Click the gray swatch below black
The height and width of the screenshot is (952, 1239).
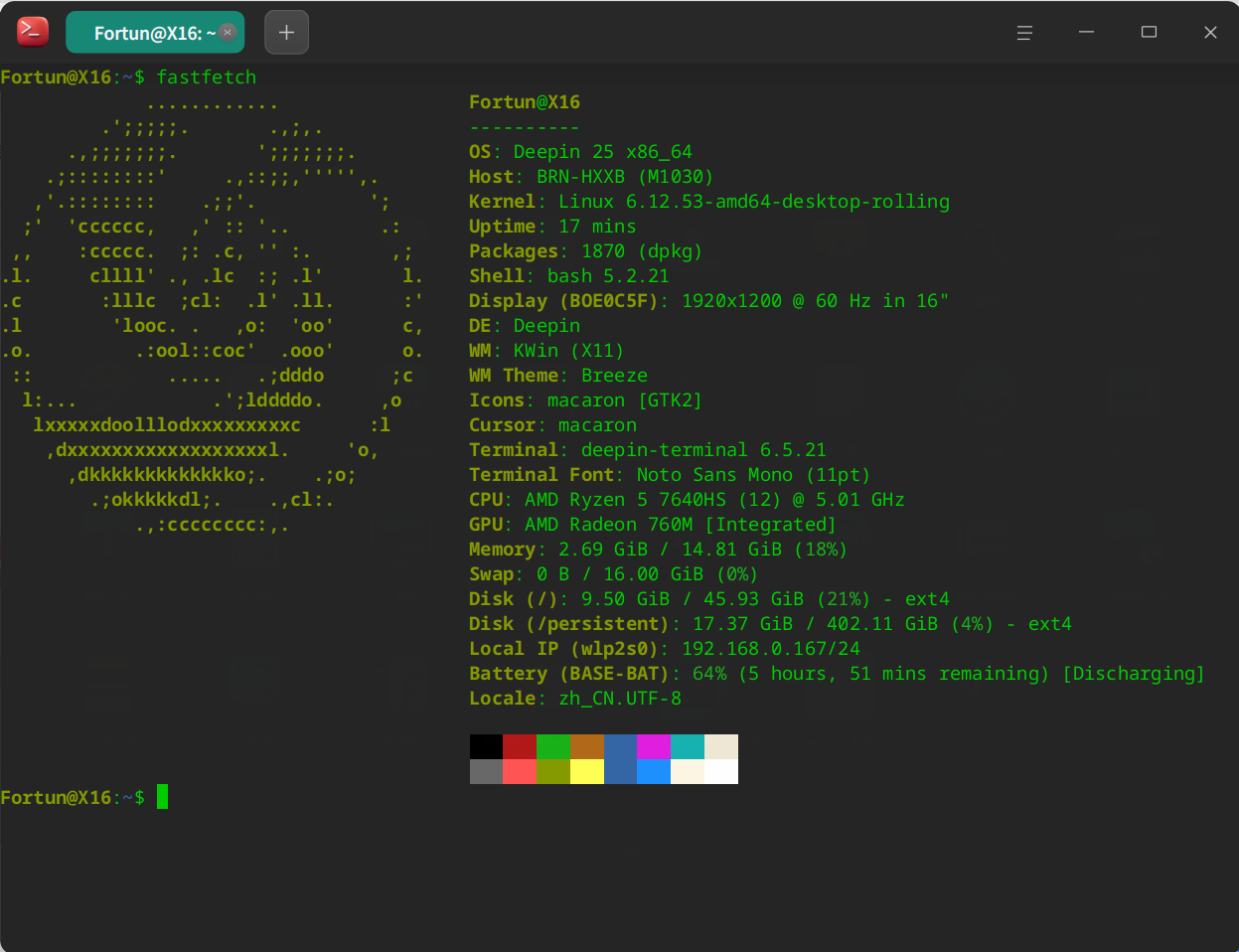tap(486, 771)
